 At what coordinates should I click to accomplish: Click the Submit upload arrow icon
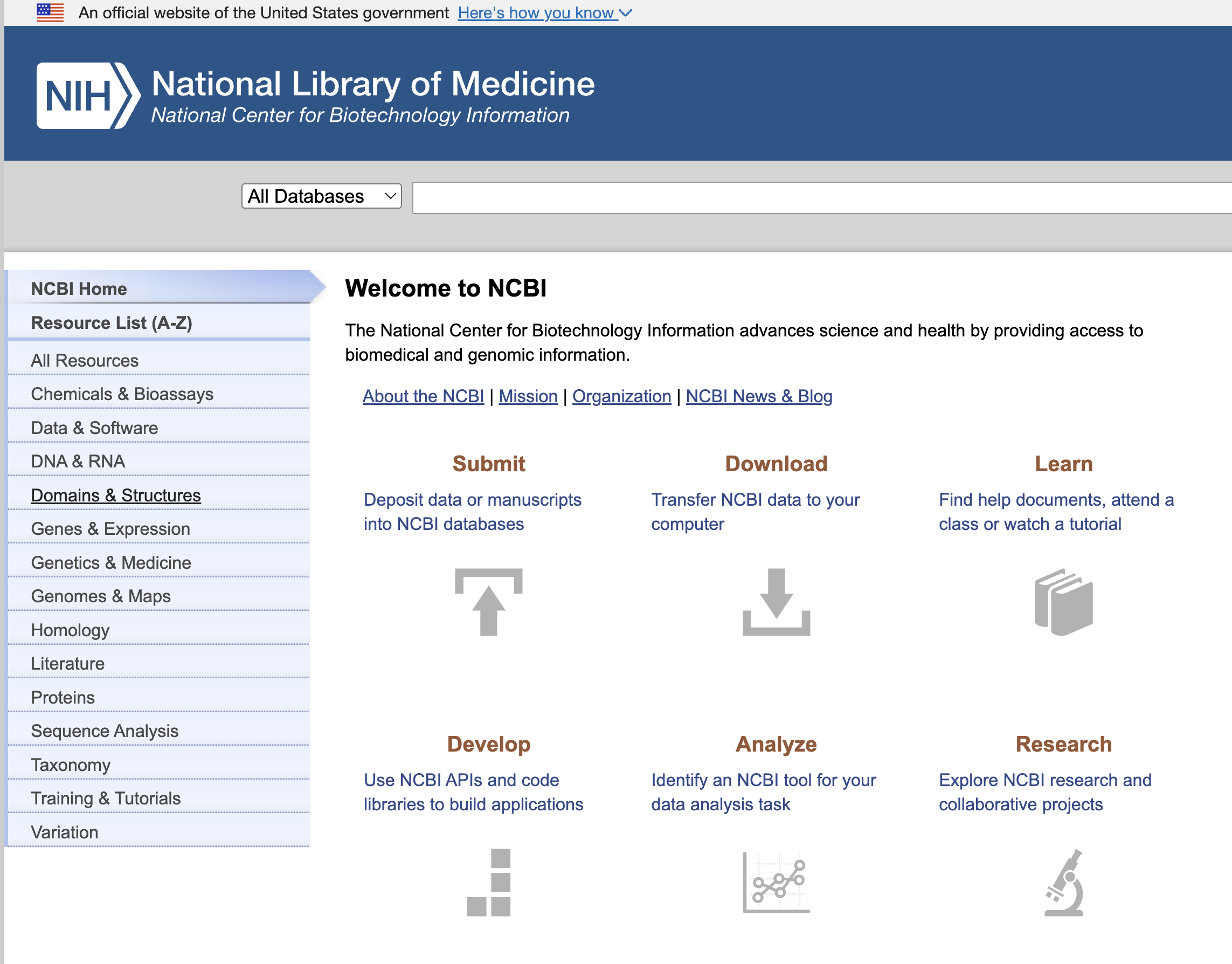click(488, 602)
